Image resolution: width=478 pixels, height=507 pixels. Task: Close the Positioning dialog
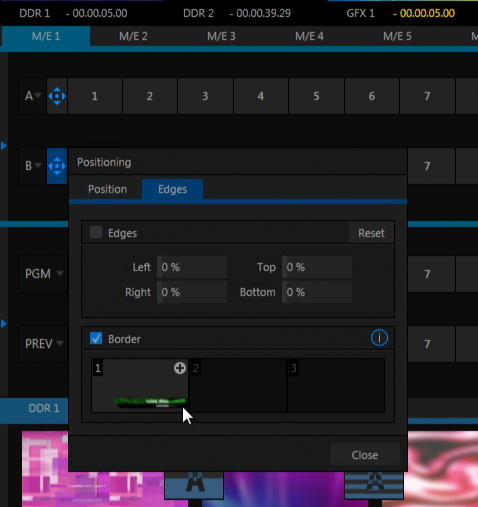365,455
